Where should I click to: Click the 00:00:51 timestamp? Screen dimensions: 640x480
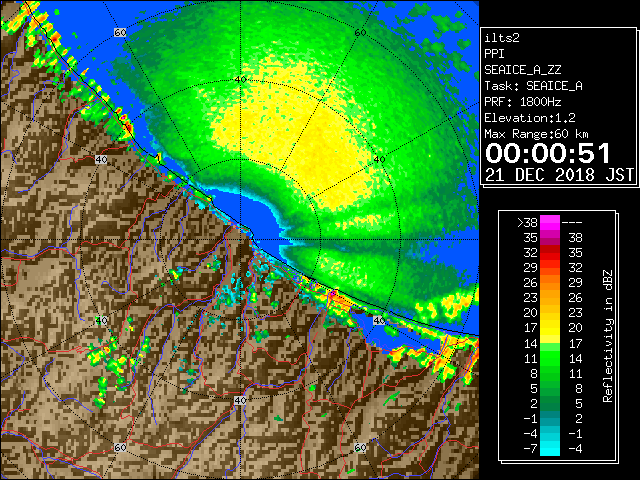(x=548, y=153)
